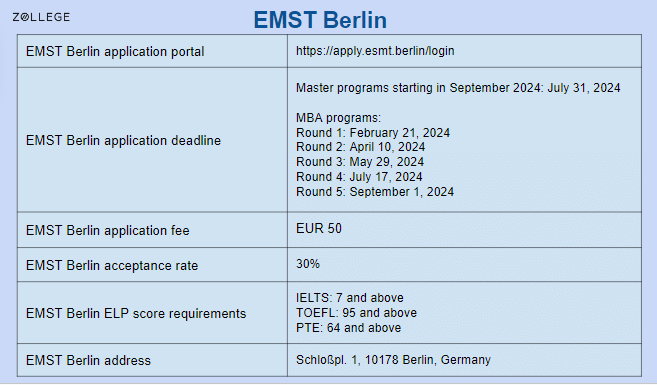The height and width of the screenshot is (385, 657).
Task: Click the IELTS: 7 and above line
Action: click(x=350, y=298)
